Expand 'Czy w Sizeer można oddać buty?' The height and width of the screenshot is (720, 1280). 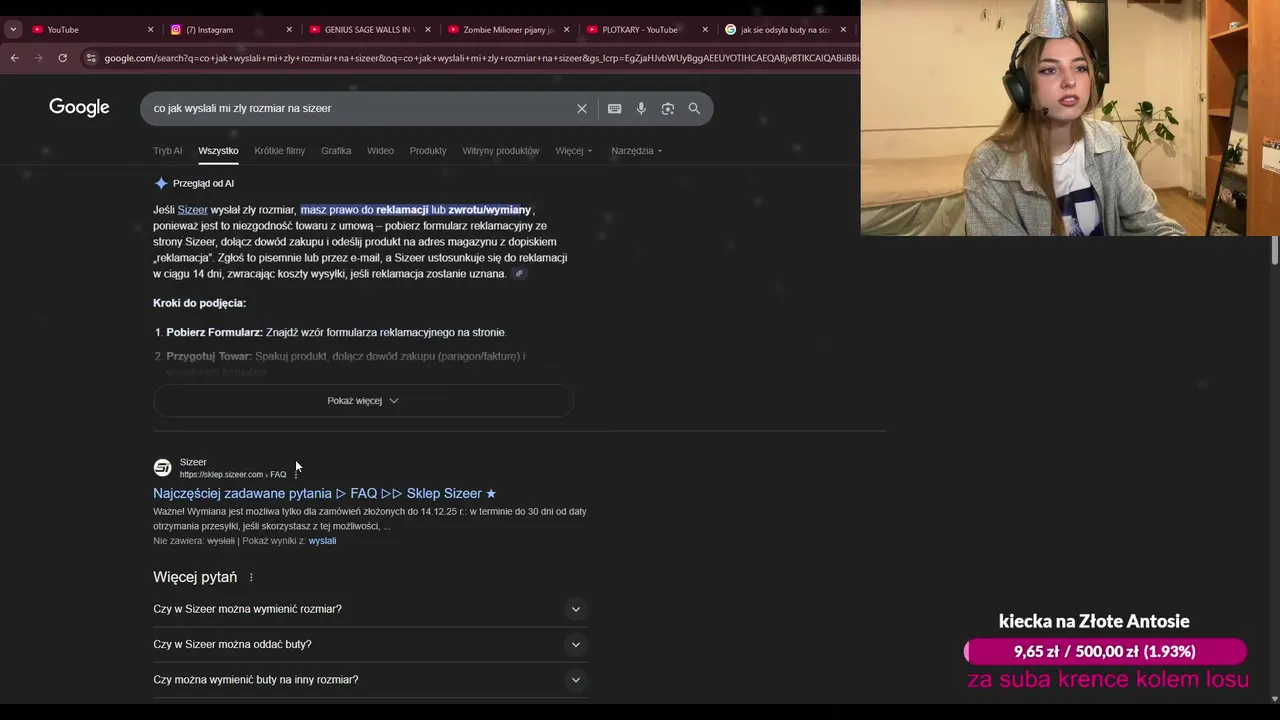(370, 644)
